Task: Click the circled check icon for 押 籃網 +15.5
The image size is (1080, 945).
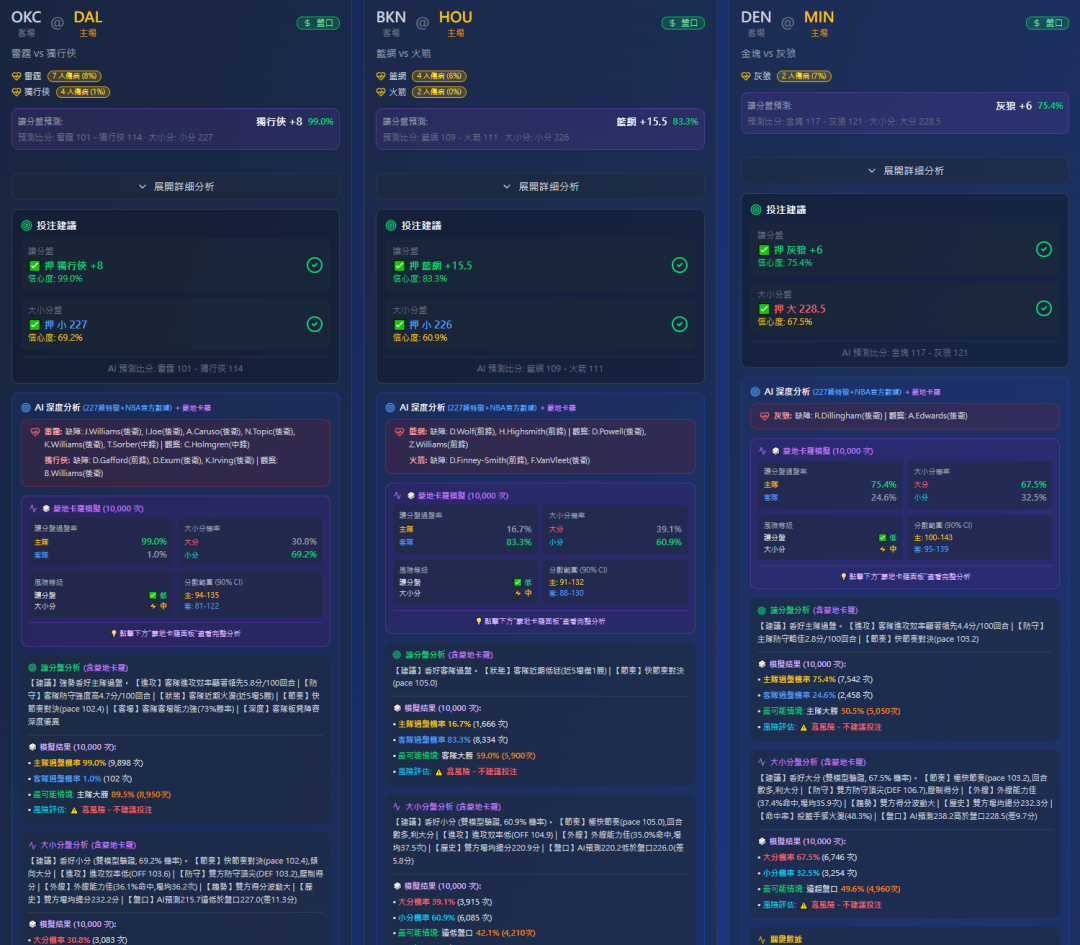Action: tap(679, 265)
